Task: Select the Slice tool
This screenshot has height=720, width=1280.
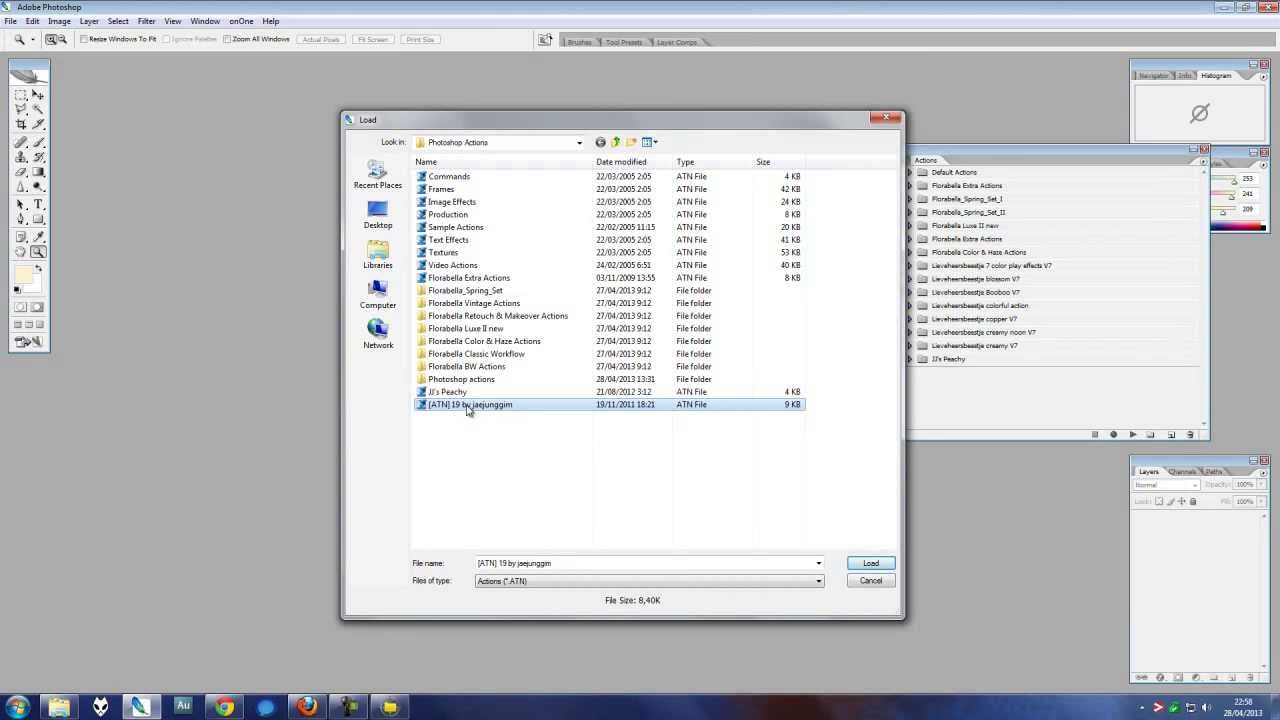Action: tap(38, 124)
